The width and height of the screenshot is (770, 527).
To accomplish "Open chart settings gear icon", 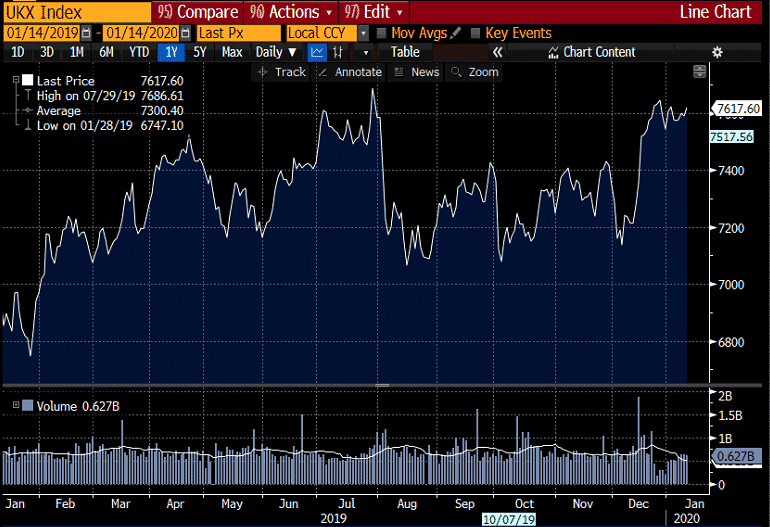I will 716,52.
